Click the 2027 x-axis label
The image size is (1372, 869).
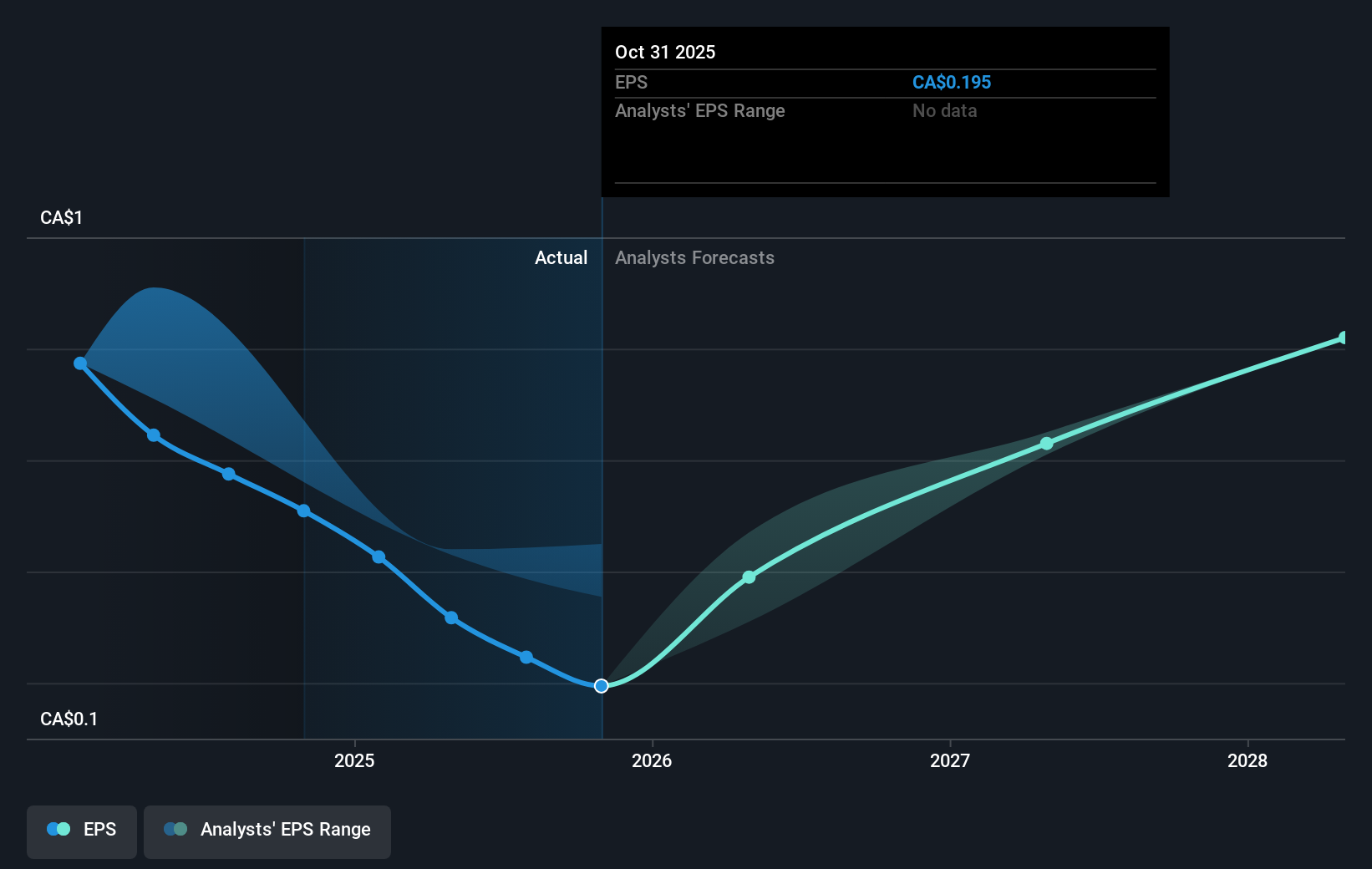pyautogui.click(x=950, y=760)
